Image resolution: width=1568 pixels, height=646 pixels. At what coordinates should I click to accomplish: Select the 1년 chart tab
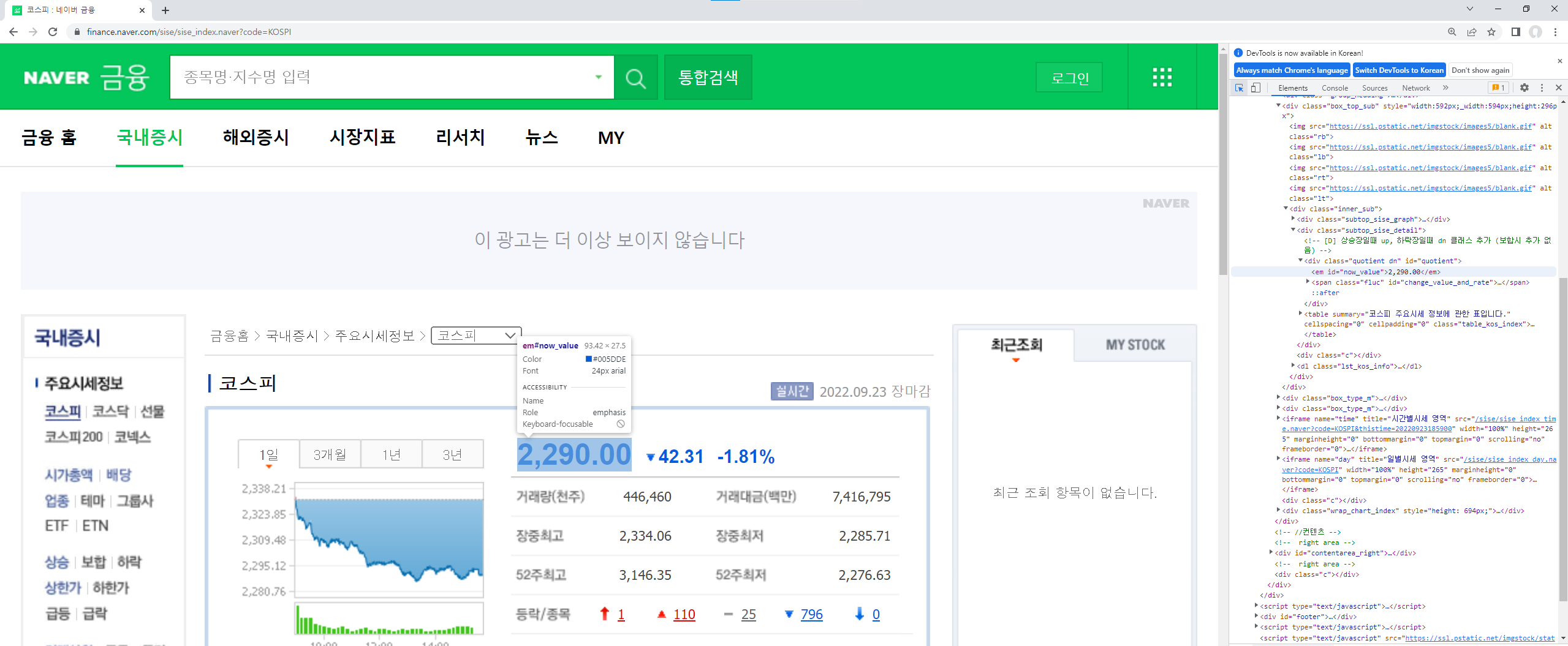392,454
